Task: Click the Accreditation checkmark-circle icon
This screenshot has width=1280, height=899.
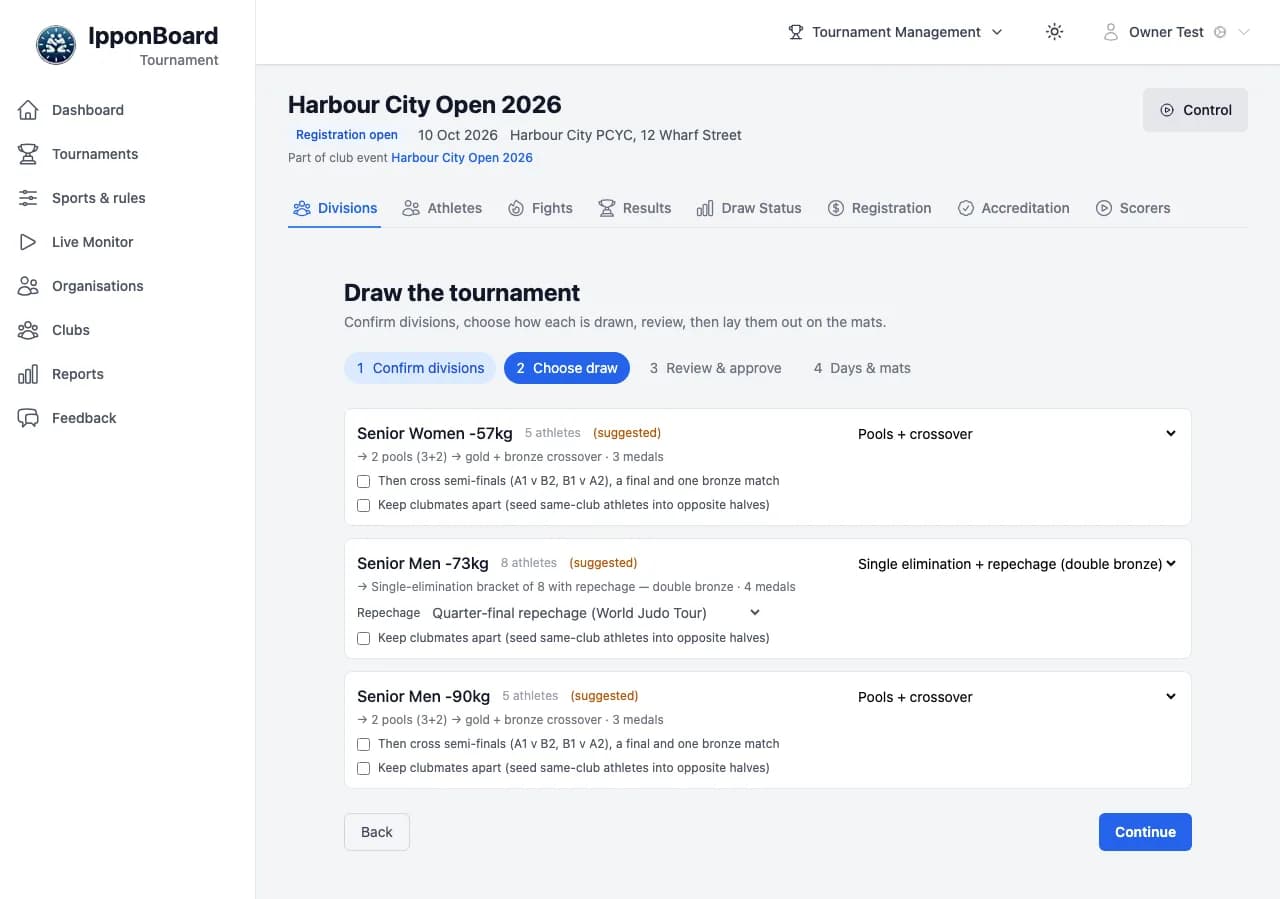Action: click(x=966, y=208)
